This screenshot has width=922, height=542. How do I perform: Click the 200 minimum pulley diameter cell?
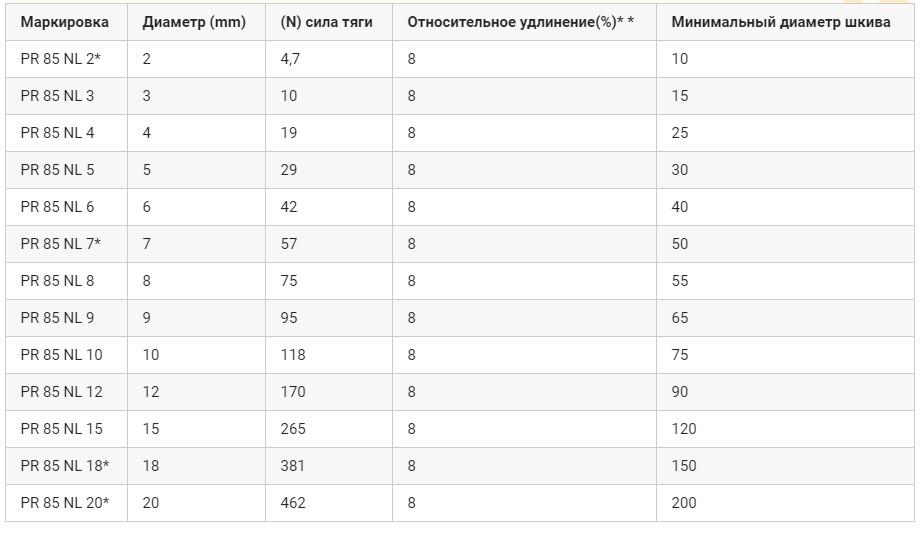coord(785,503)
